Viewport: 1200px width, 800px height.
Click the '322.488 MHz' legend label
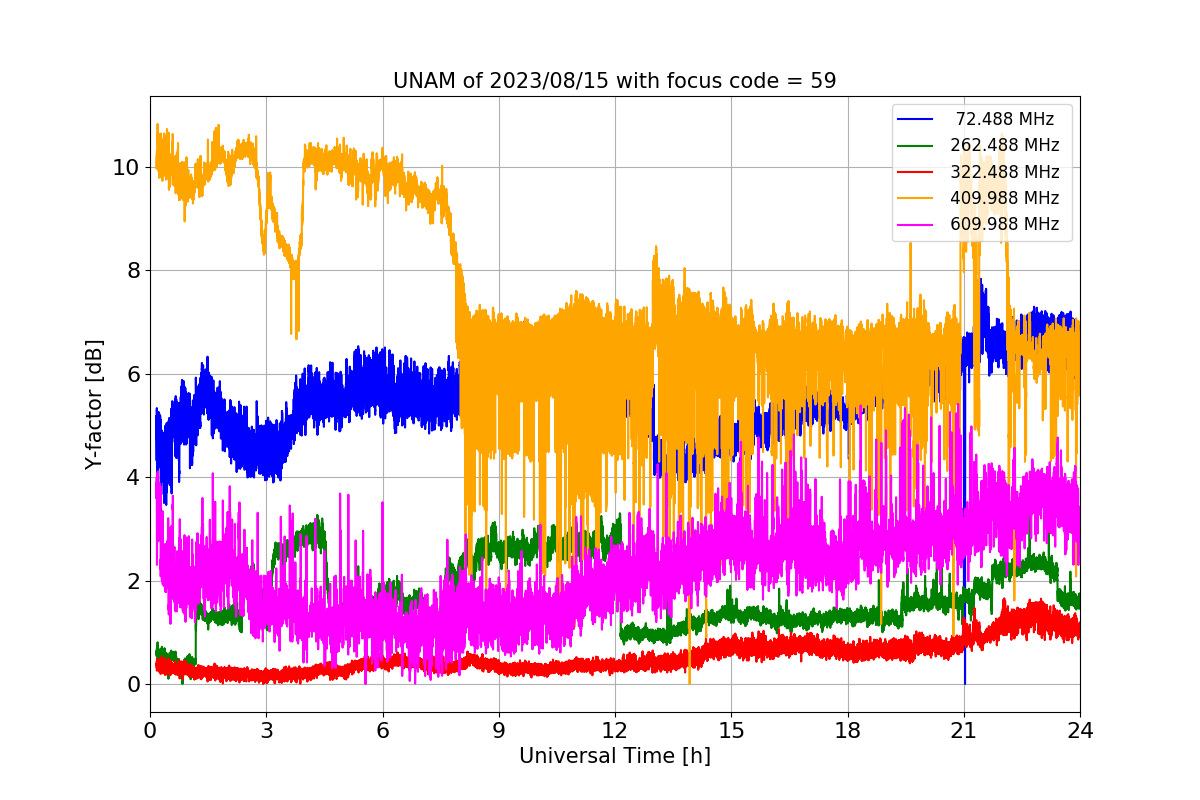click(x=1005, y=171)
